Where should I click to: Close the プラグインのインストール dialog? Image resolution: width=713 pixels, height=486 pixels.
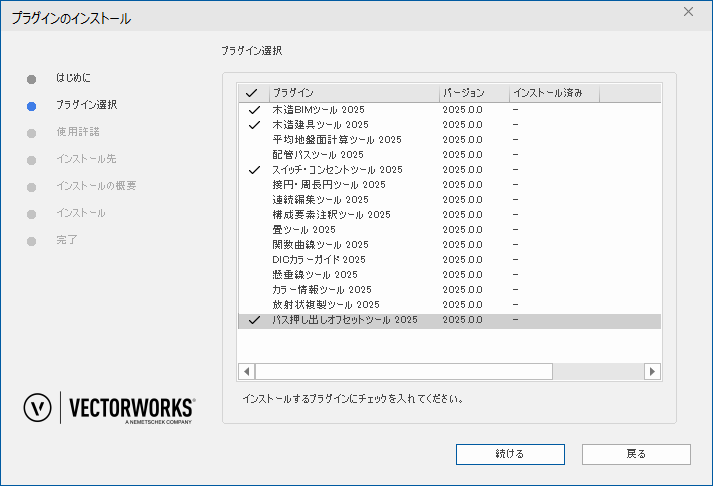click(688, 12)
